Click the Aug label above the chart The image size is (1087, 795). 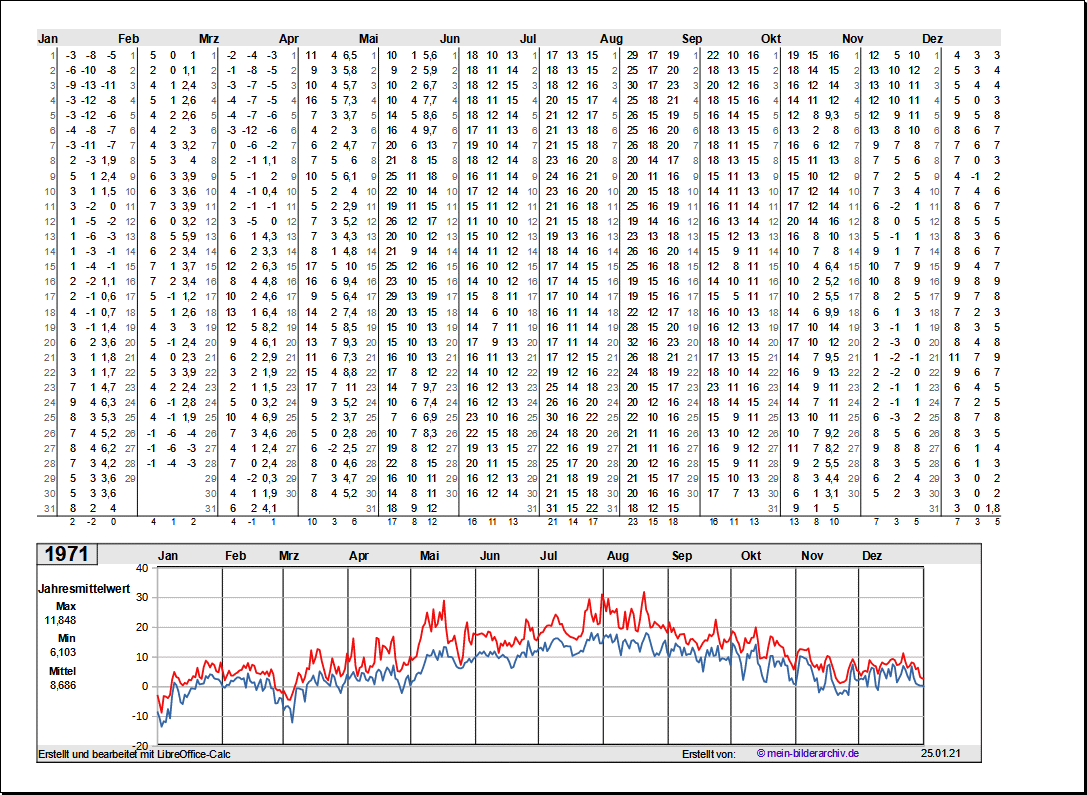(617, 556)
